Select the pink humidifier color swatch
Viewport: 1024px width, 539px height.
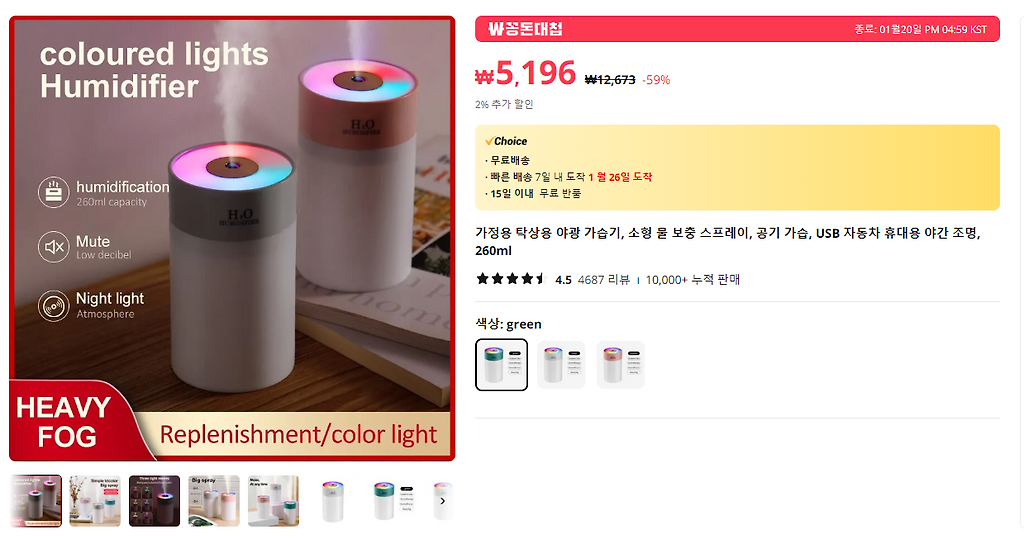click(x=620, y=365)
